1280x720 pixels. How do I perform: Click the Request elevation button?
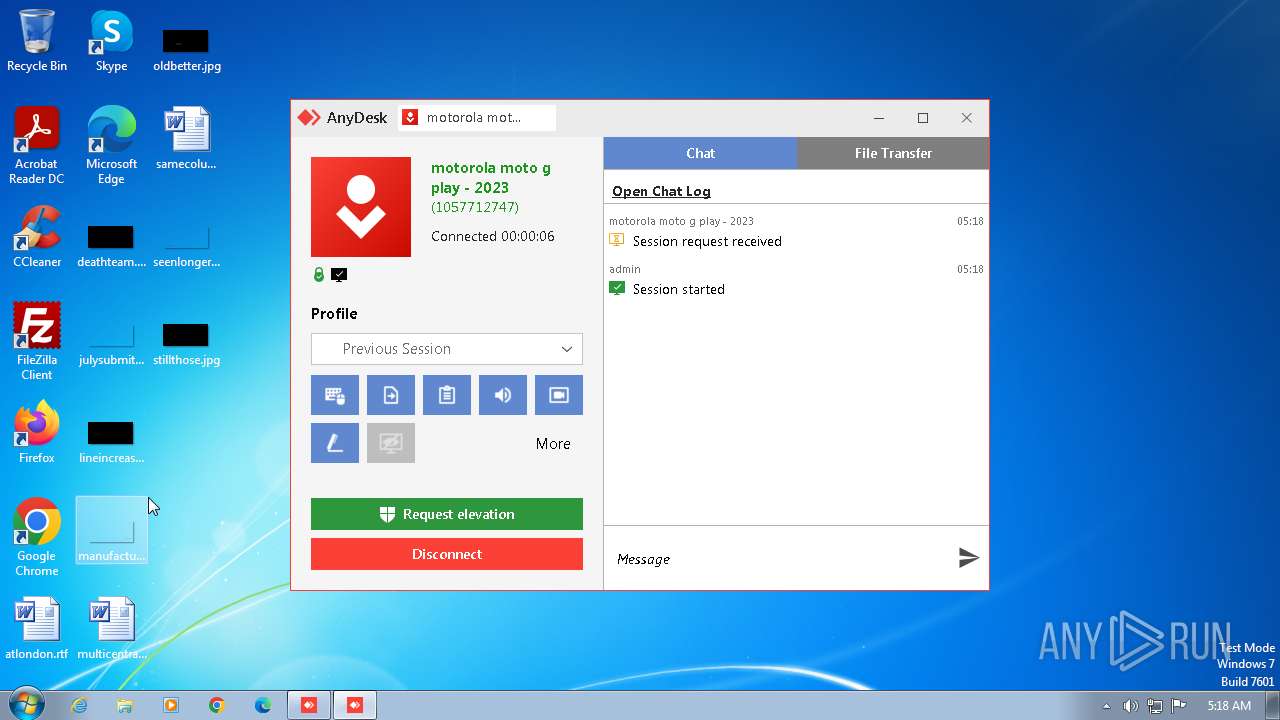(447, 514)
